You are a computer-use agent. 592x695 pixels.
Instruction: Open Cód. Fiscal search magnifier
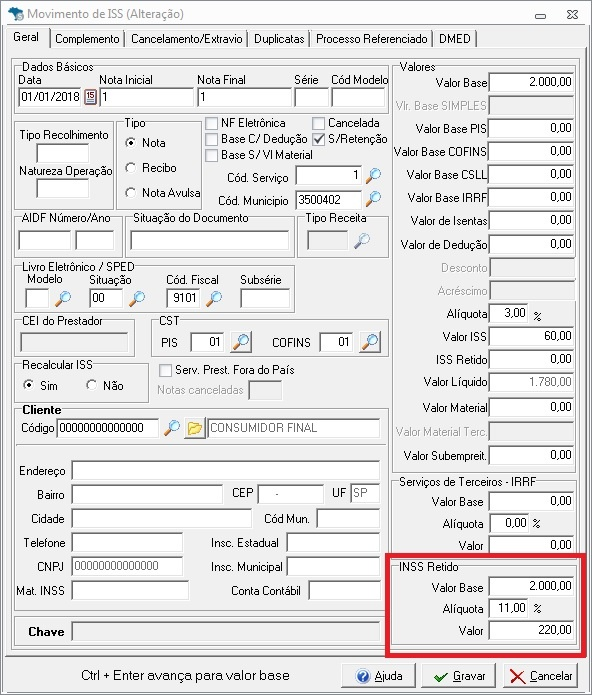click(x=214, y=298)
